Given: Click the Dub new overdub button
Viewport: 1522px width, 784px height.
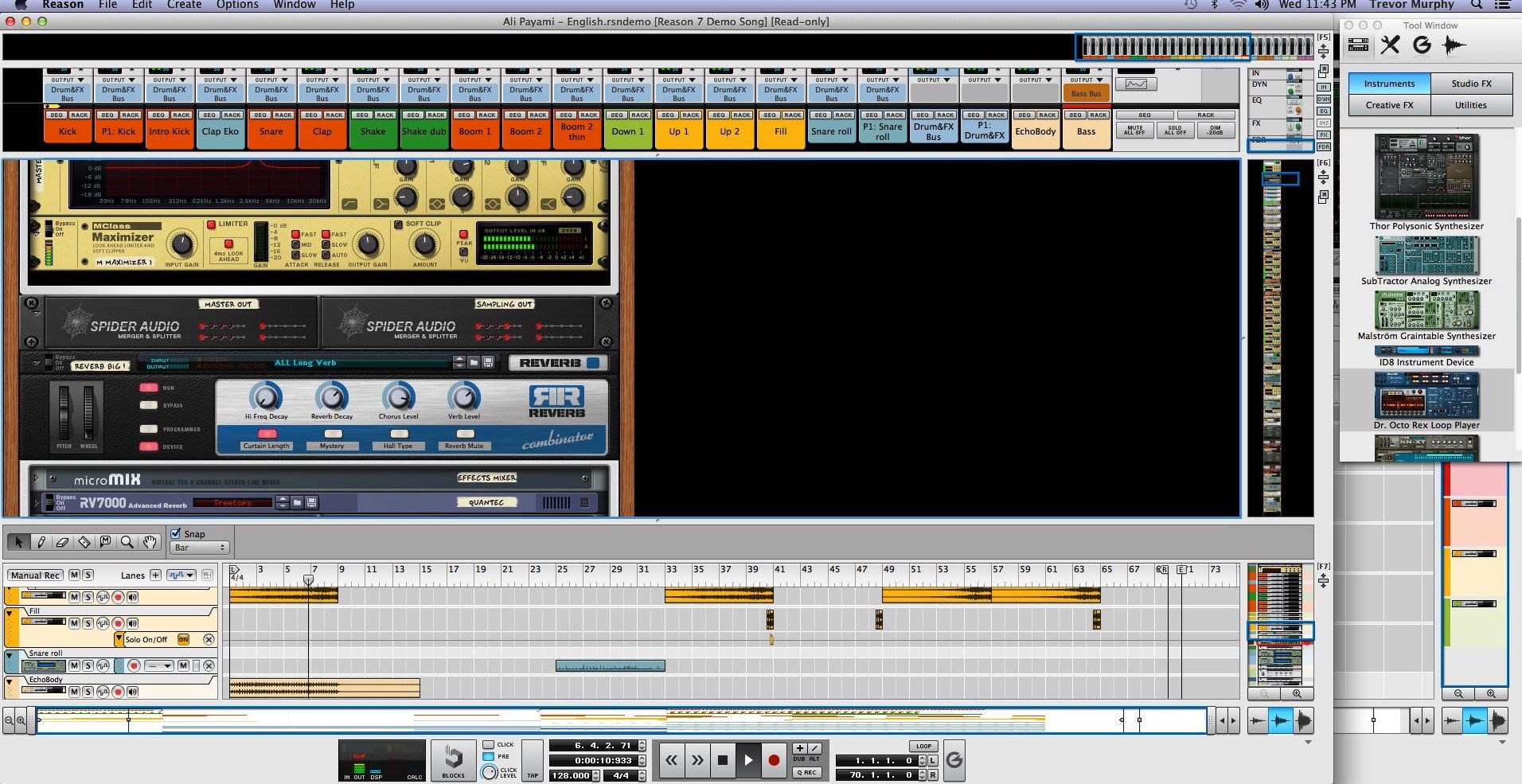Looking at the screenshot, I should point(800,749).
